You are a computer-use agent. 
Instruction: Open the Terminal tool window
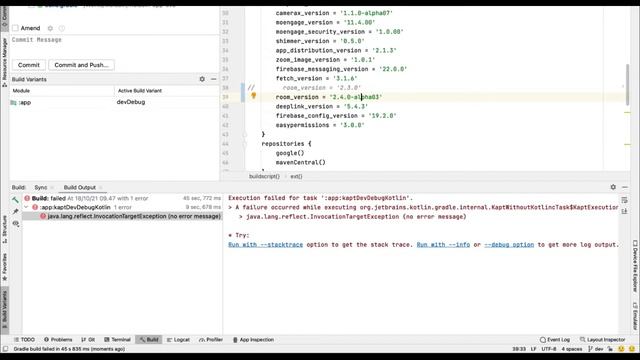pos(117,340)
